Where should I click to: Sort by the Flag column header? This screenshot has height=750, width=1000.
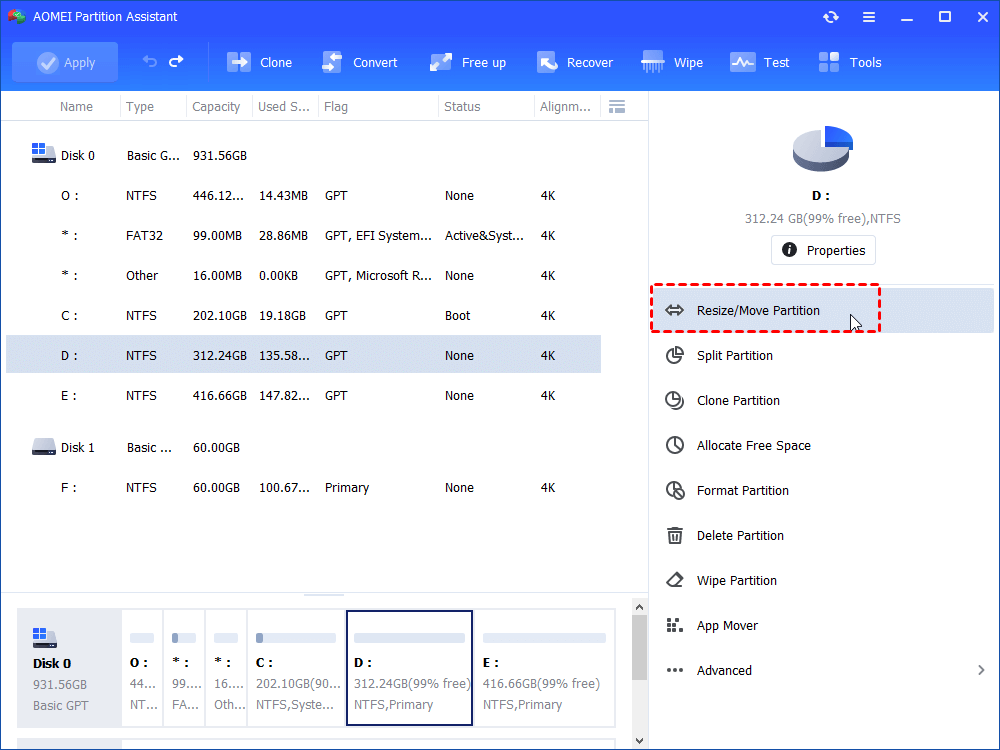(336, 107)
